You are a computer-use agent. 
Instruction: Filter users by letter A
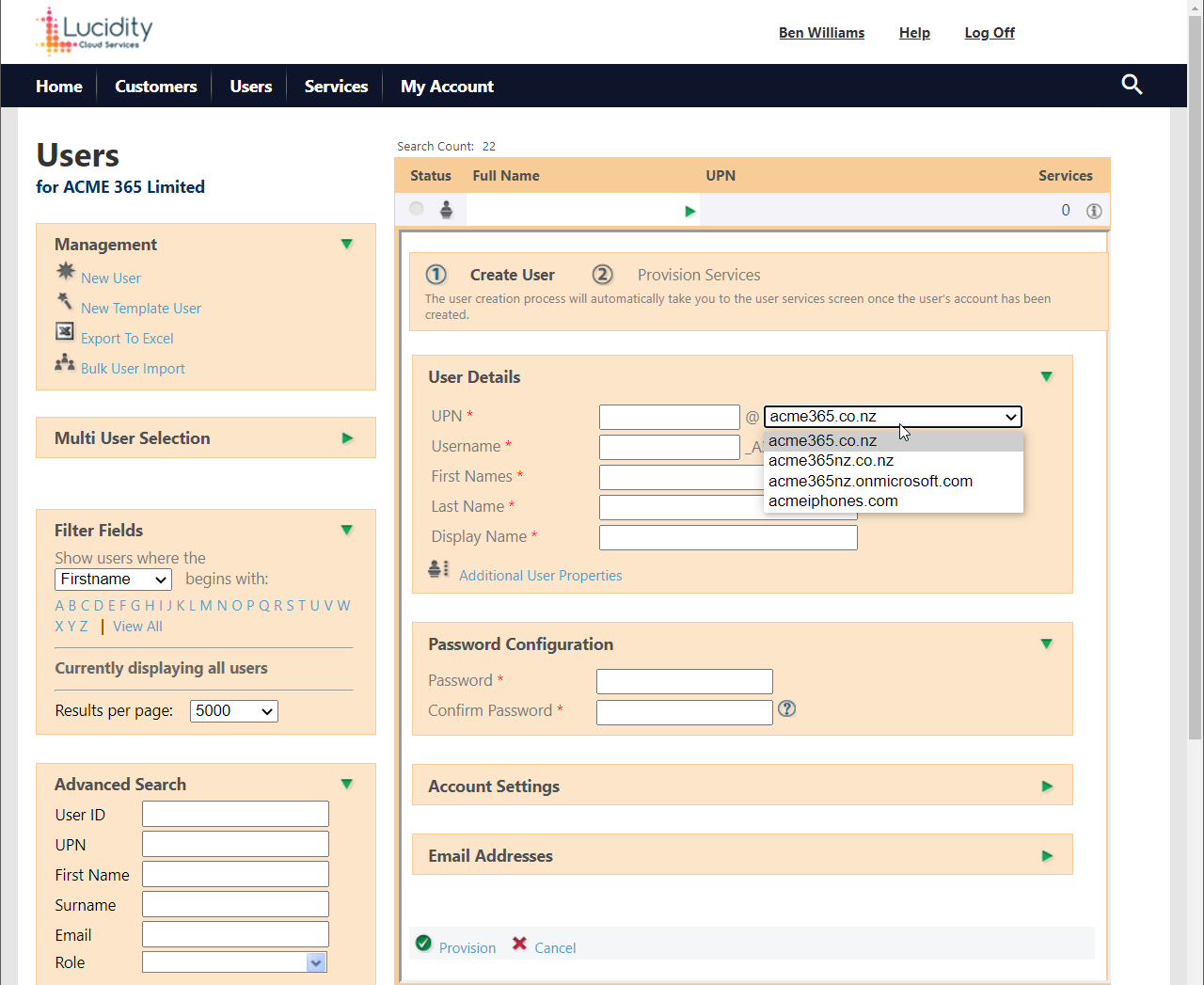[59, 606]
